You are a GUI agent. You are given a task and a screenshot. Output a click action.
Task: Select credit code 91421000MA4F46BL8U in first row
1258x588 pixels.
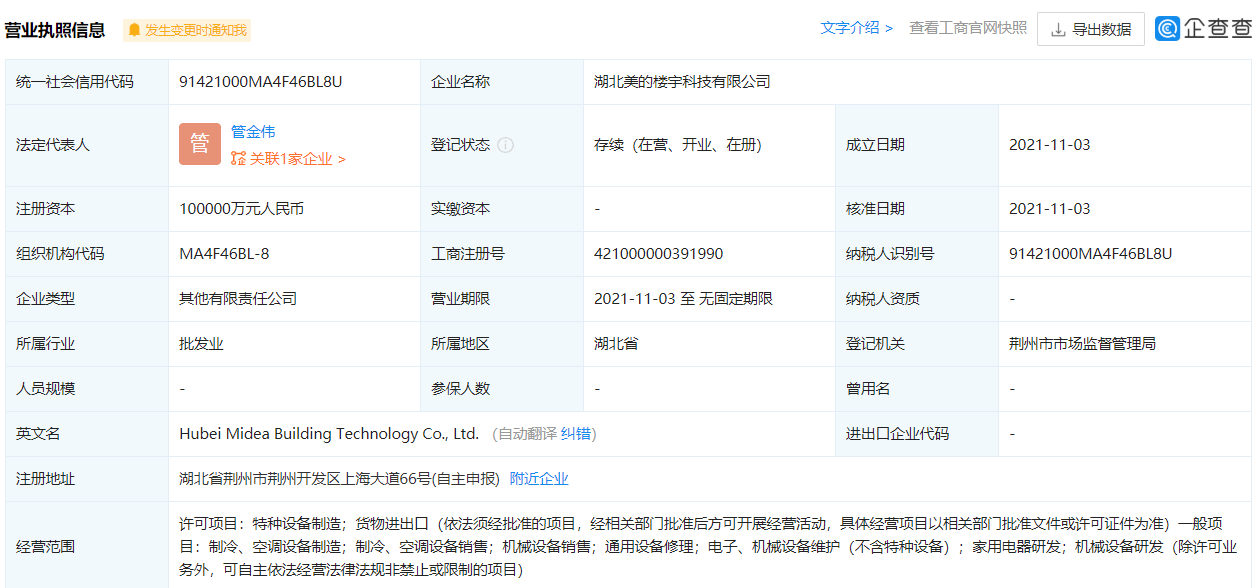point(261,82)
